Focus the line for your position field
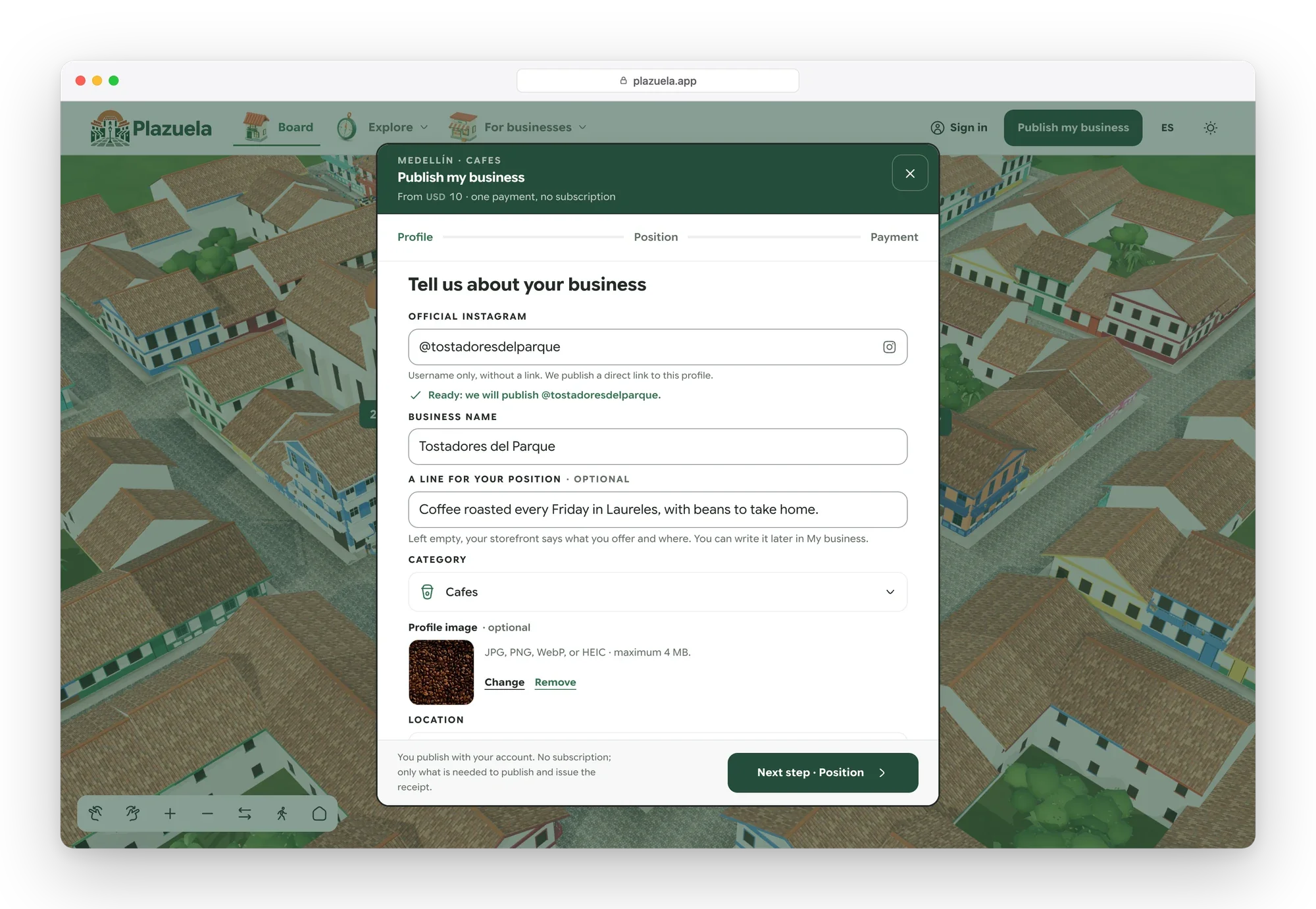Image resolution: width=1316 pixels, height=909 pixels. click(657, 509)
